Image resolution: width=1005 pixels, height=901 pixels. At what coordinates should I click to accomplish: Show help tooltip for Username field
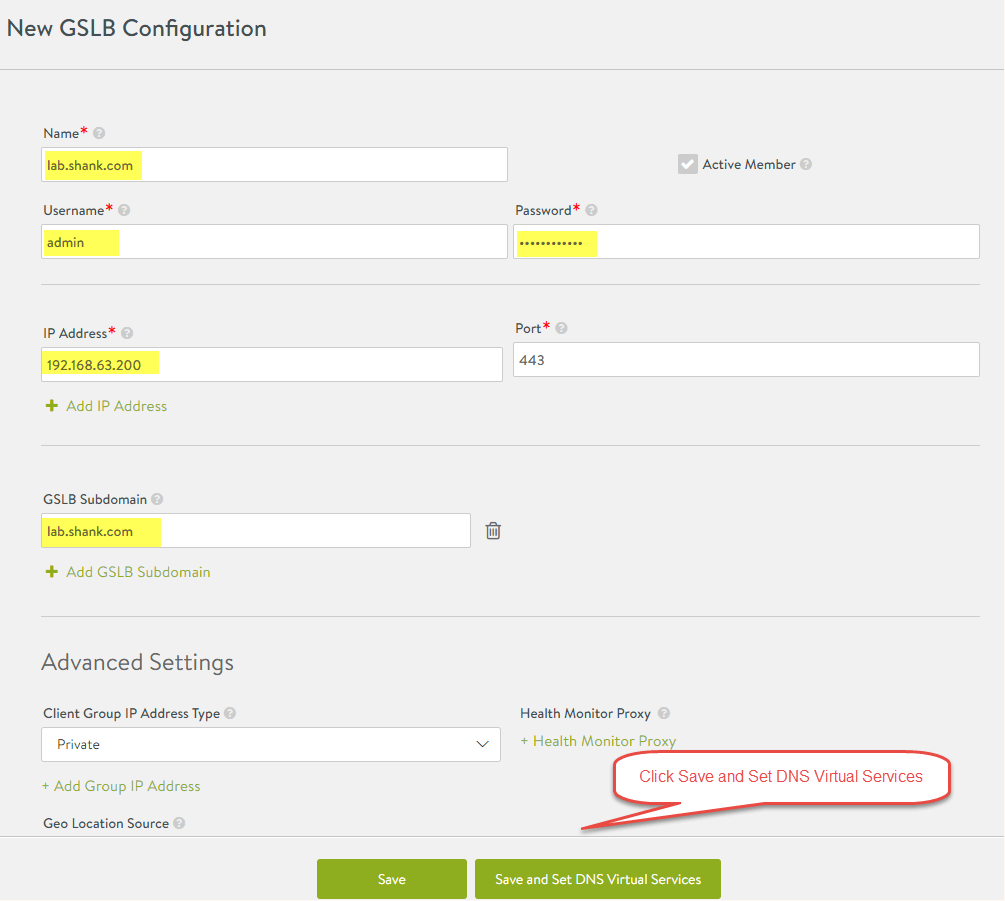coord(124,210)
